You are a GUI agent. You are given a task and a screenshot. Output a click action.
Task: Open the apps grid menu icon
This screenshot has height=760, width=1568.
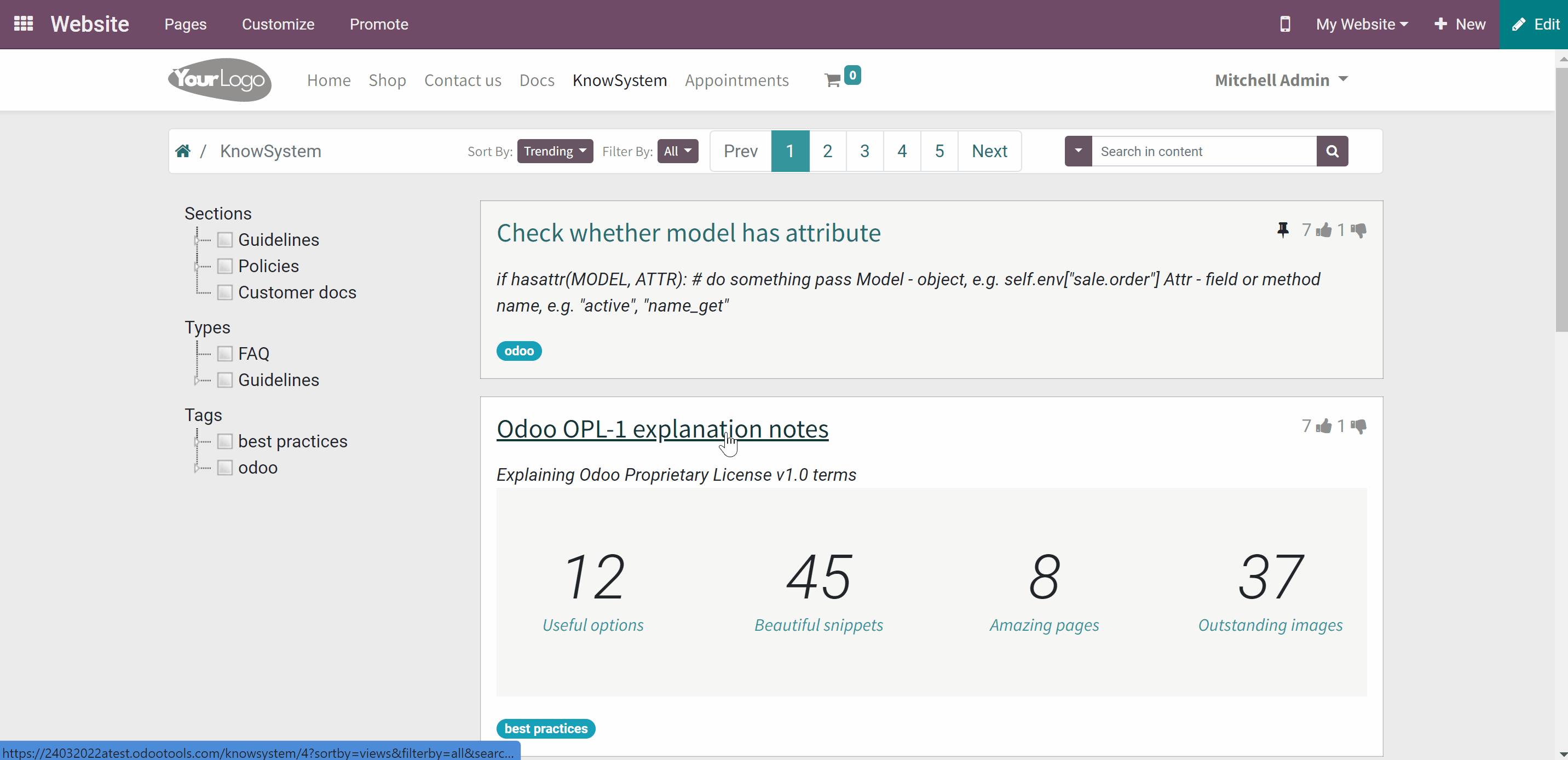point(23,24)
